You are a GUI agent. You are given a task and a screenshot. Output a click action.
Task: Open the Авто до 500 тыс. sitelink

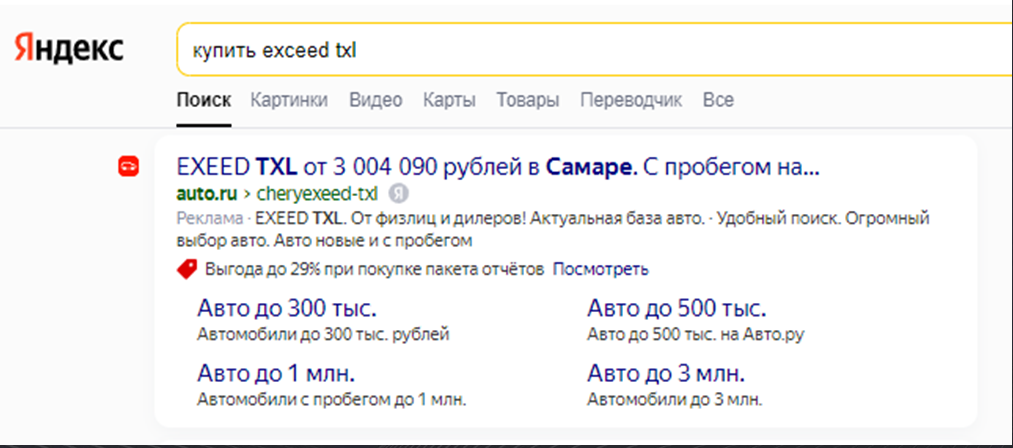pyautogui.click(x=676, y=308)
